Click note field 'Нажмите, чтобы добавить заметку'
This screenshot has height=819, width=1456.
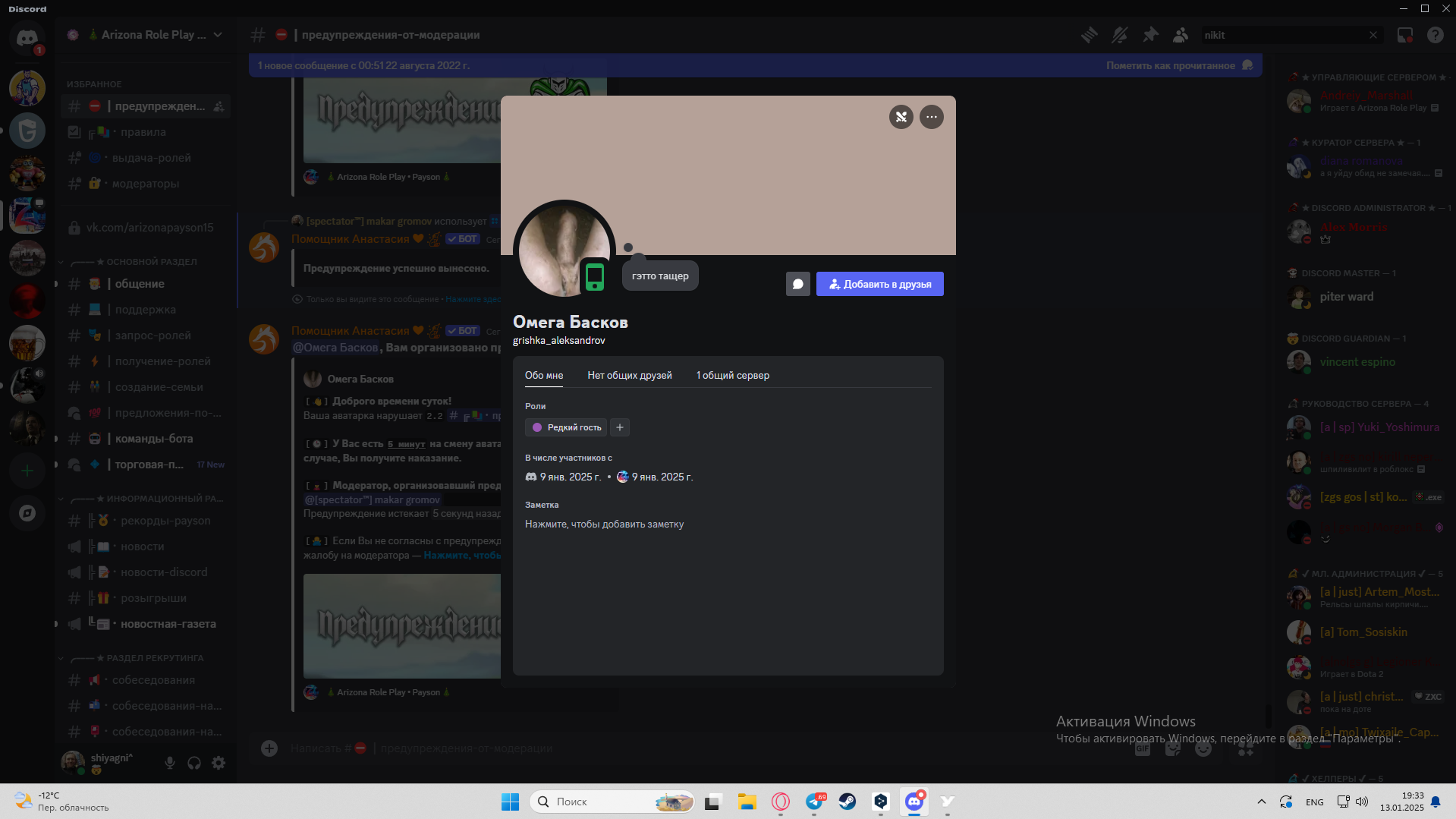(604, 524)
